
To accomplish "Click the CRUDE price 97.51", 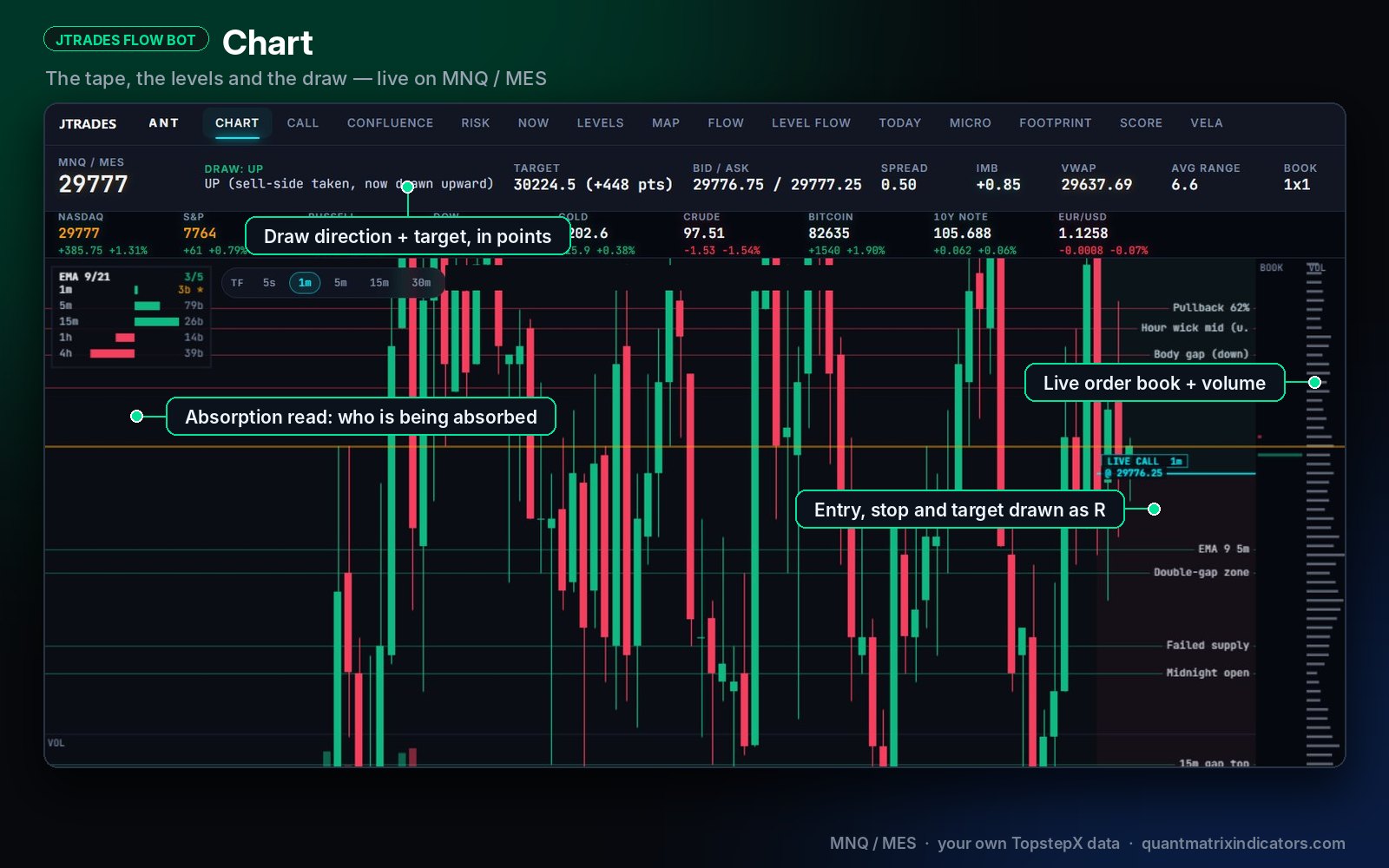I will [x=704, y=233].
